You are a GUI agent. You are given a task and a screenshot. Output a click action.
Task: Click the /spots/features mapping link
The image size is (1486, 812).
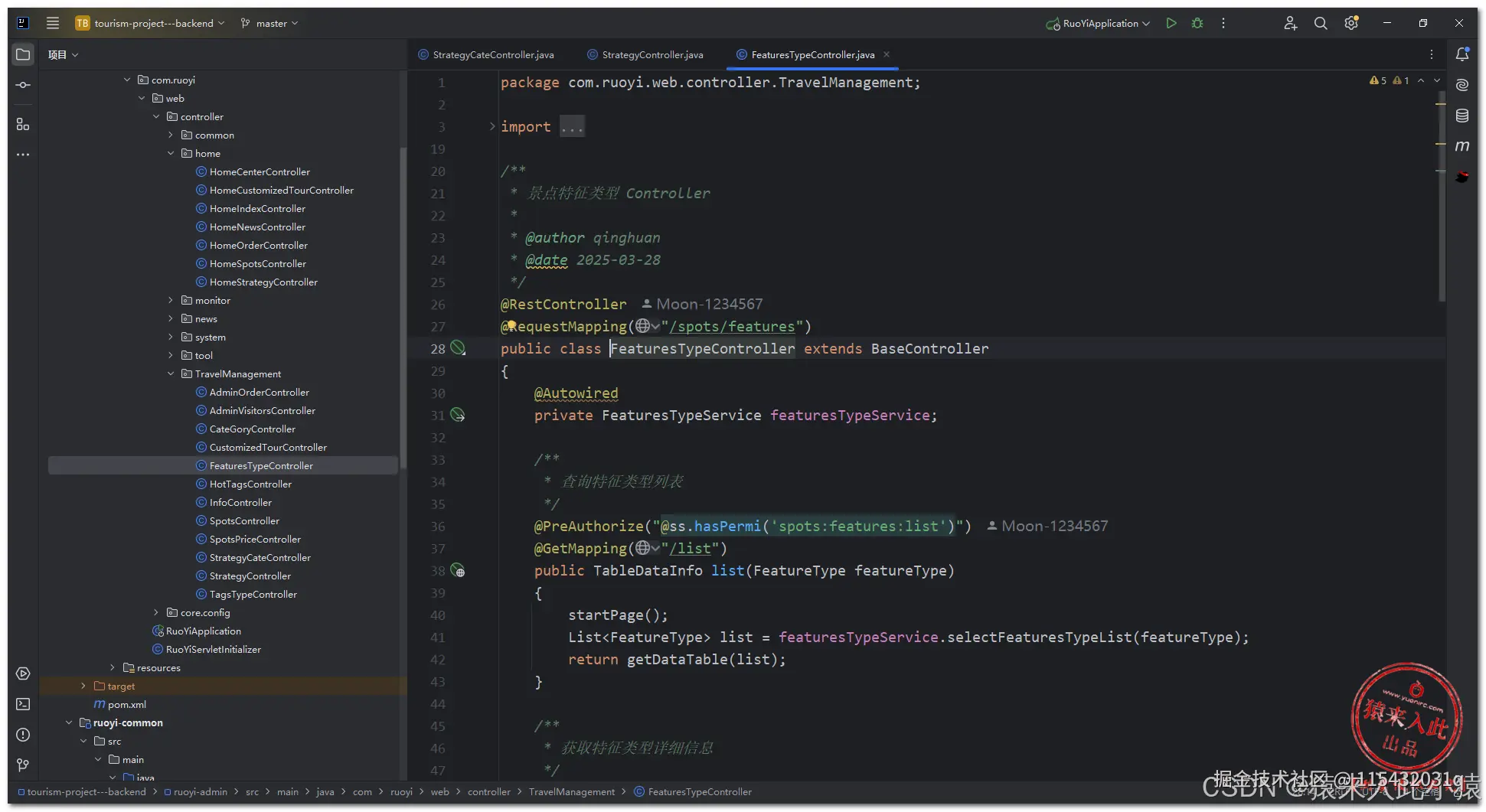tap(732, 327)
